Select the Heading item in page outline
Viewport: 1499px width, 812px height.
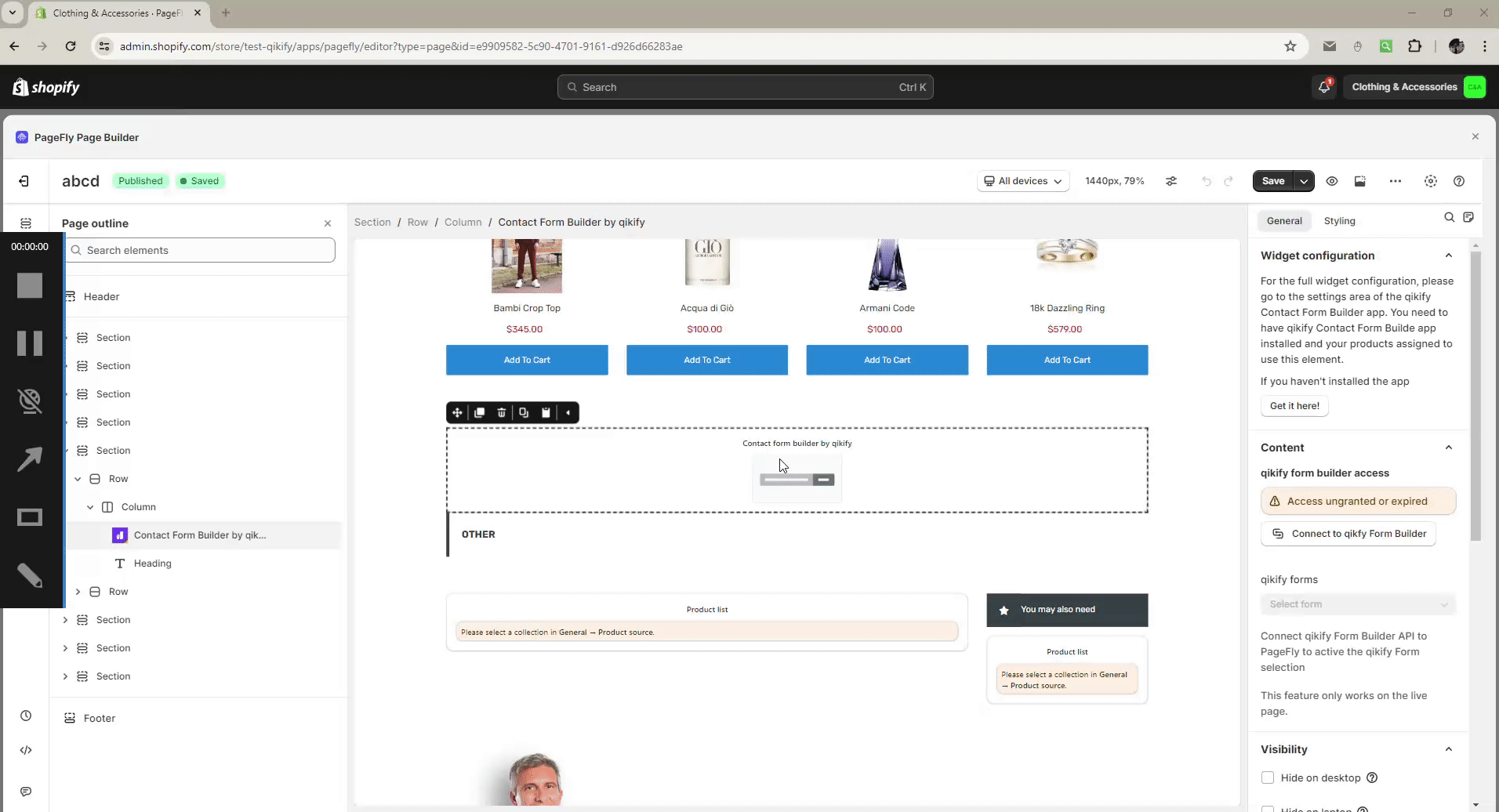152,564
